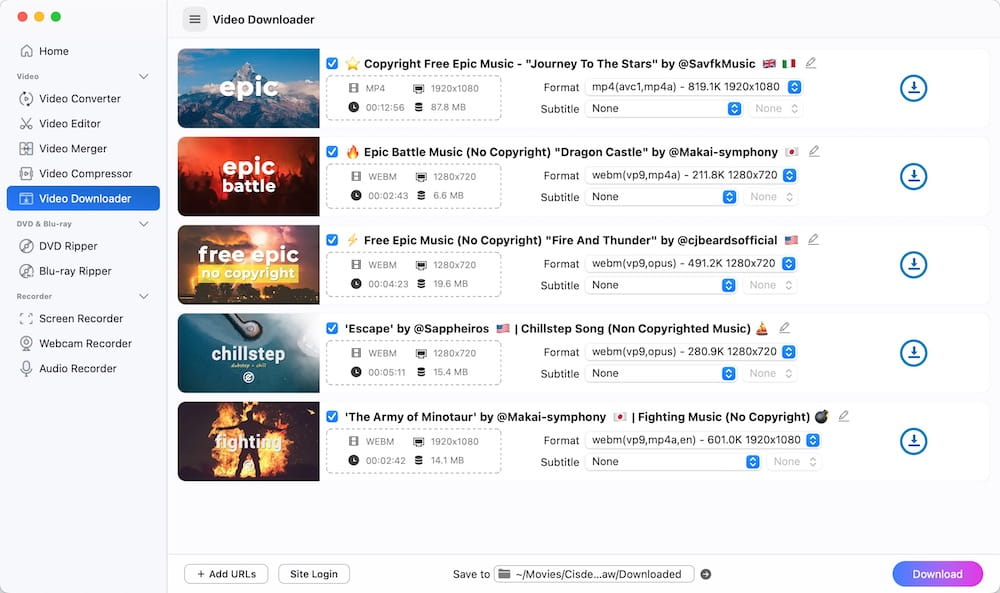The width and height of the screenshot is (1000, 593).
Task: Collapse the Recorder sidebar section
Action: [x=143, y=296]
